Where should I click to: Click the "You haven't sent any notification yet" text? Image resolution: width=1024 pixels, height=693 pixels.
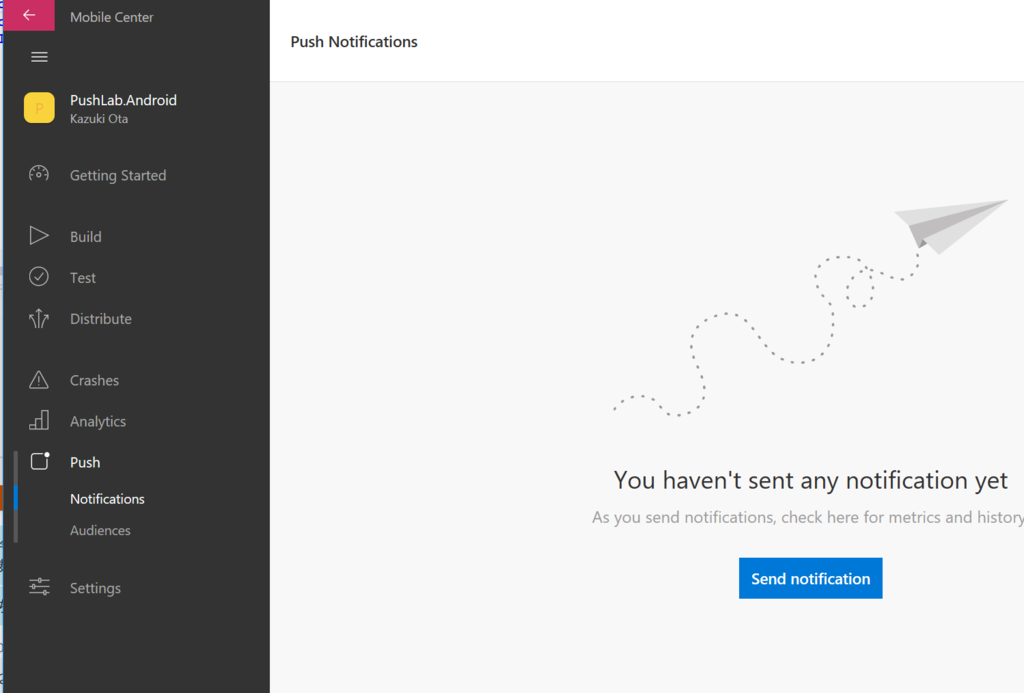click(810, 480)
